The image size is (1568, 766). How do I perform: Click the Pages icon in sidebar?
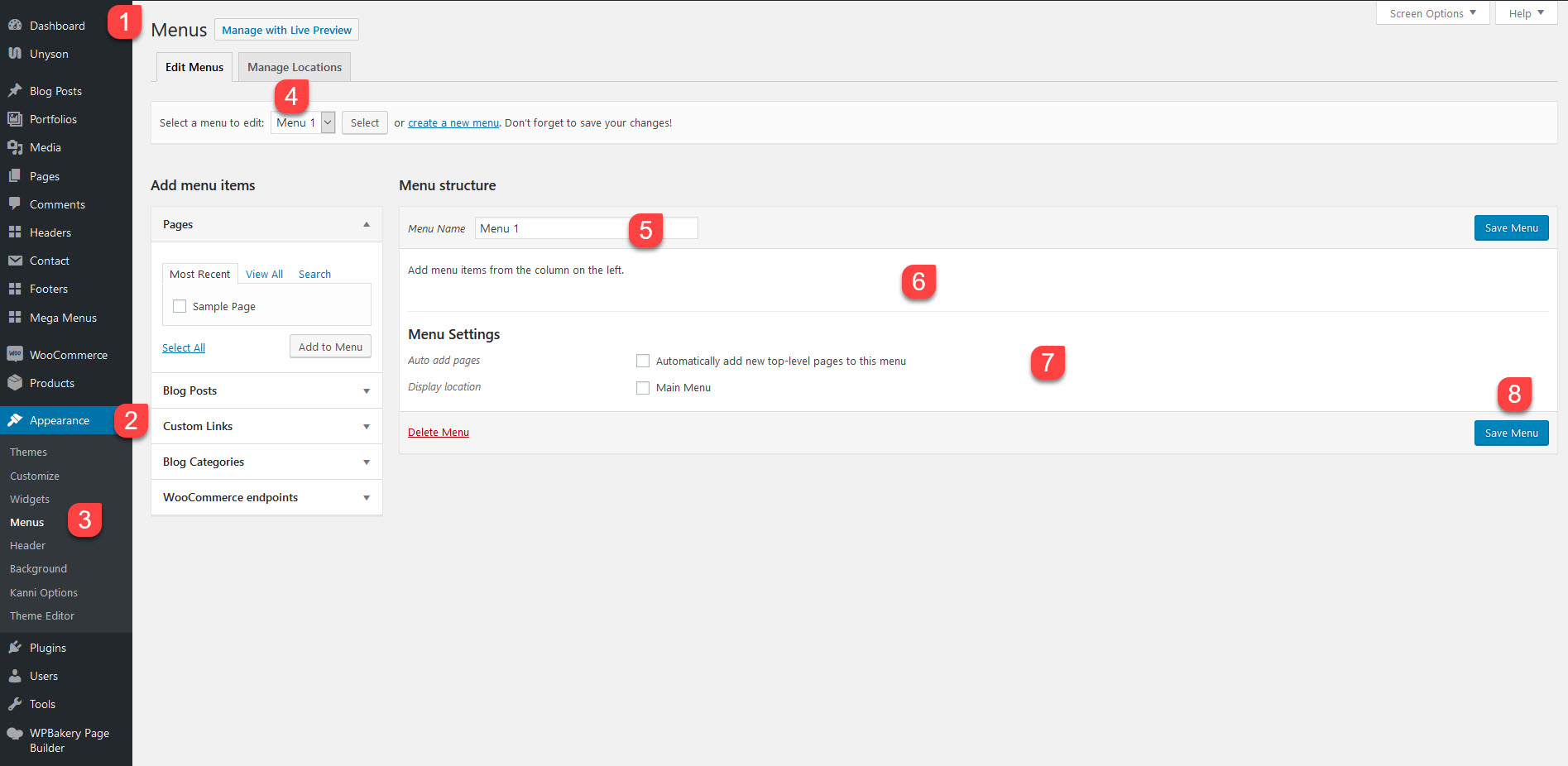coord(15,176)
